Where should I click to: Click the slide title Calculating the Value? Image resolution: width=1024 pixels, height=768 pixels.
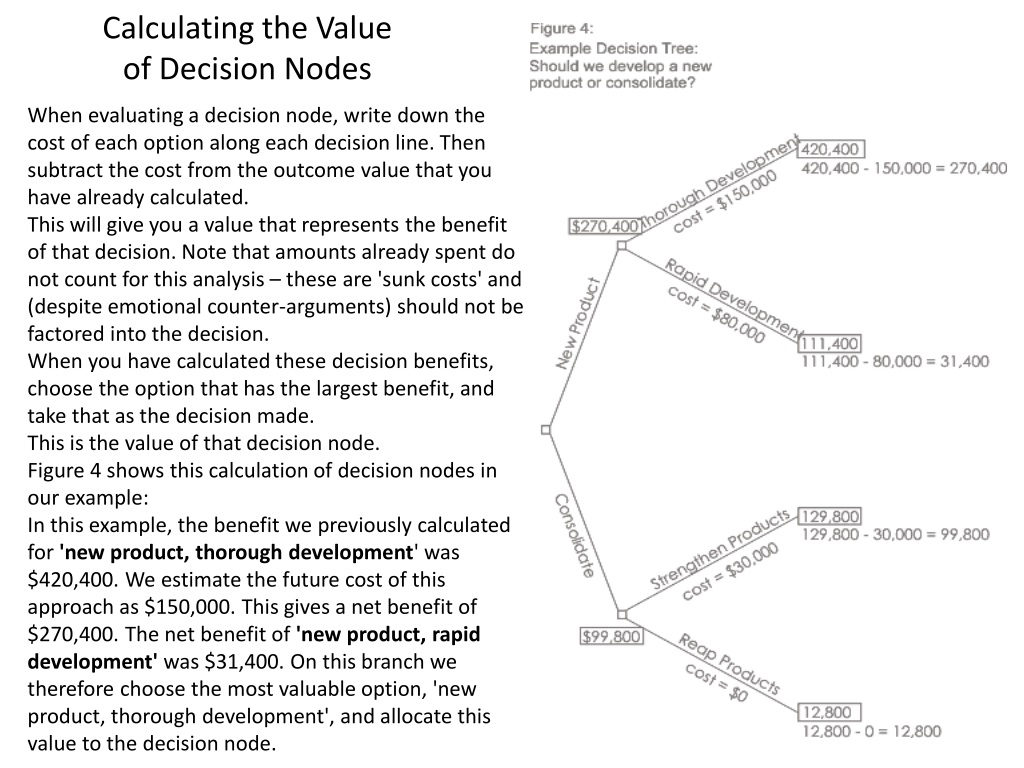click(x=247, y=27)
